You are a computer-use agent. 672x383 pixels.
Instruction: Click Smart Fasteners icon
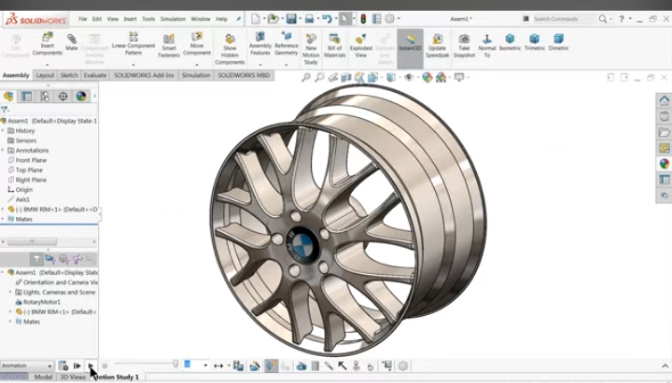pos(169,46)
